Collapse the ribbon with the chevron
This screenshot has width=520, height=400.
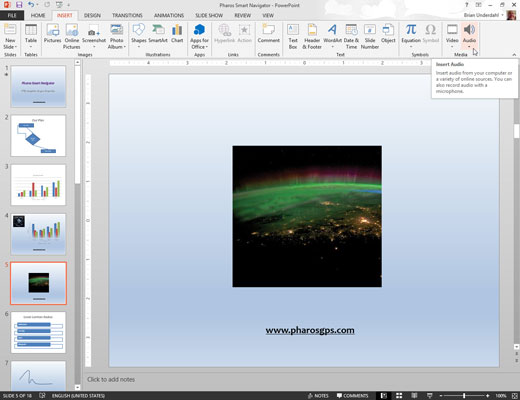click(514, 54)
